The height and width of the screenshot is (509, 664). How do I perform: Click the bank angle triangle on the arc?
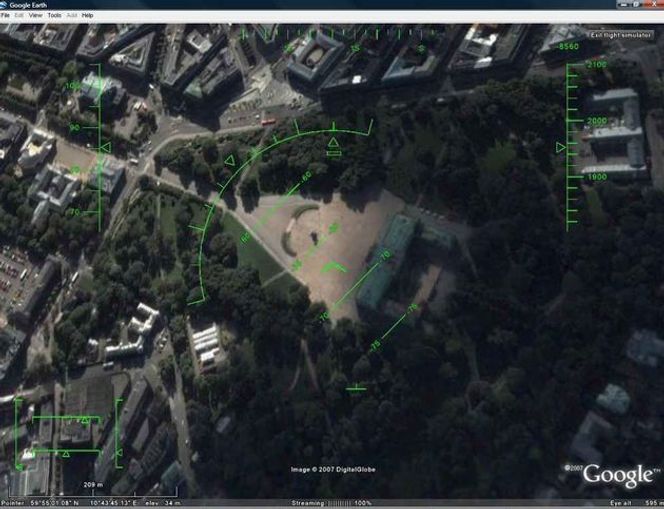[x=230, y=160]
